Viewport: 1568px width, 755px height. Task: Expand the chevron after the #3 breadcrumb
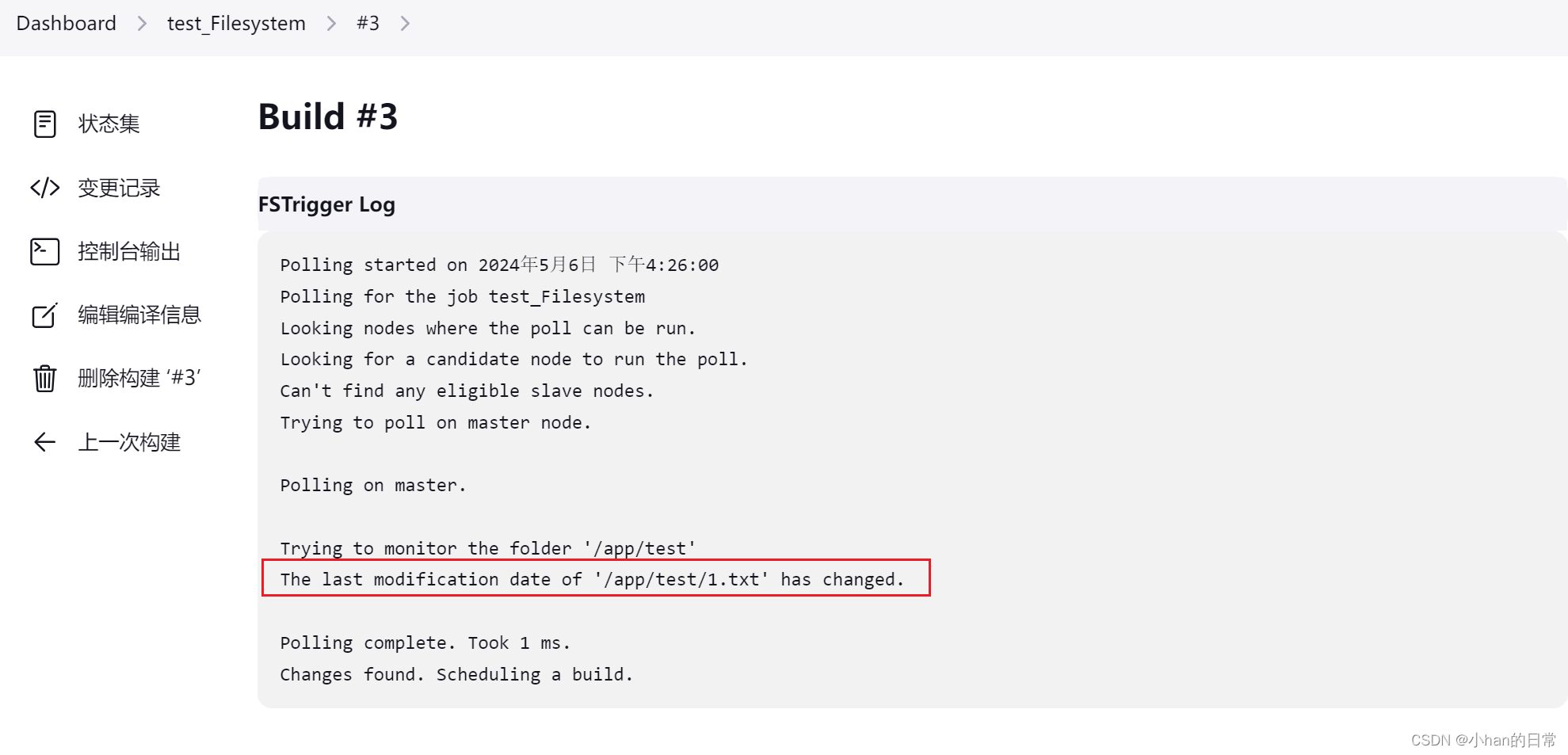[x=405, y=23]
